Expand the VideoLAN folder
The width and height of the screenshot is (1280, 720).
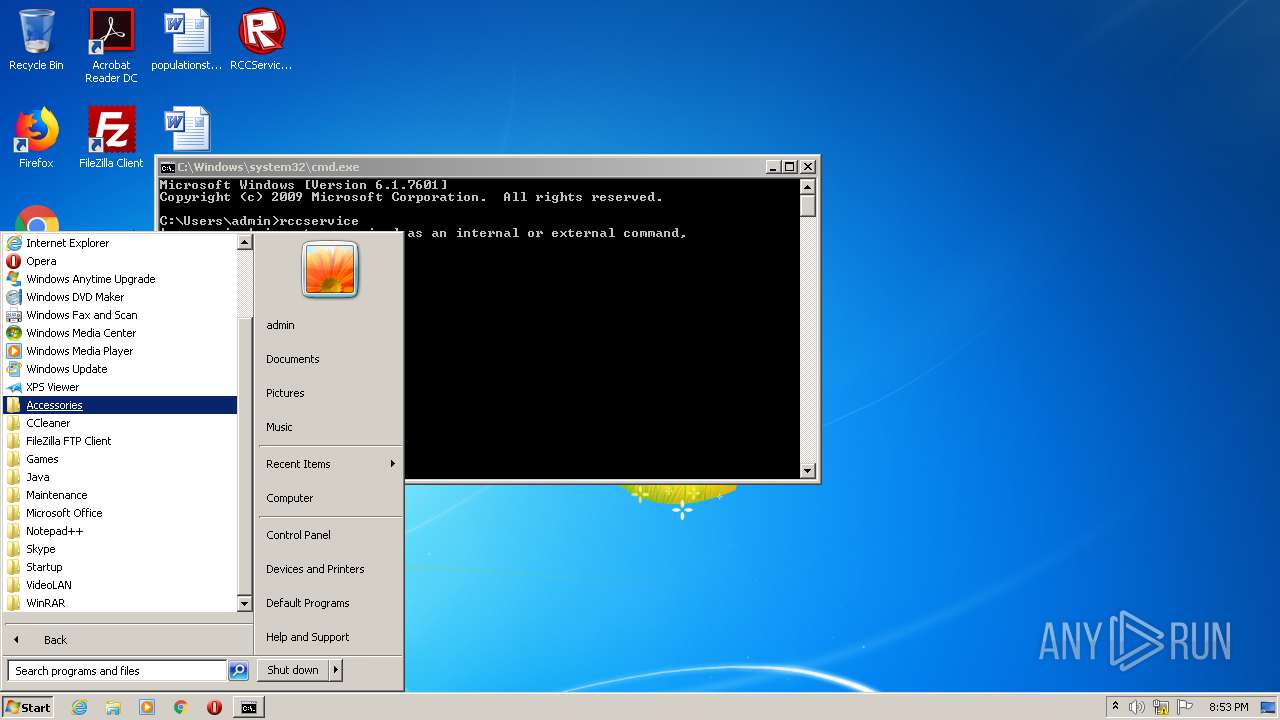pos(120,585)
